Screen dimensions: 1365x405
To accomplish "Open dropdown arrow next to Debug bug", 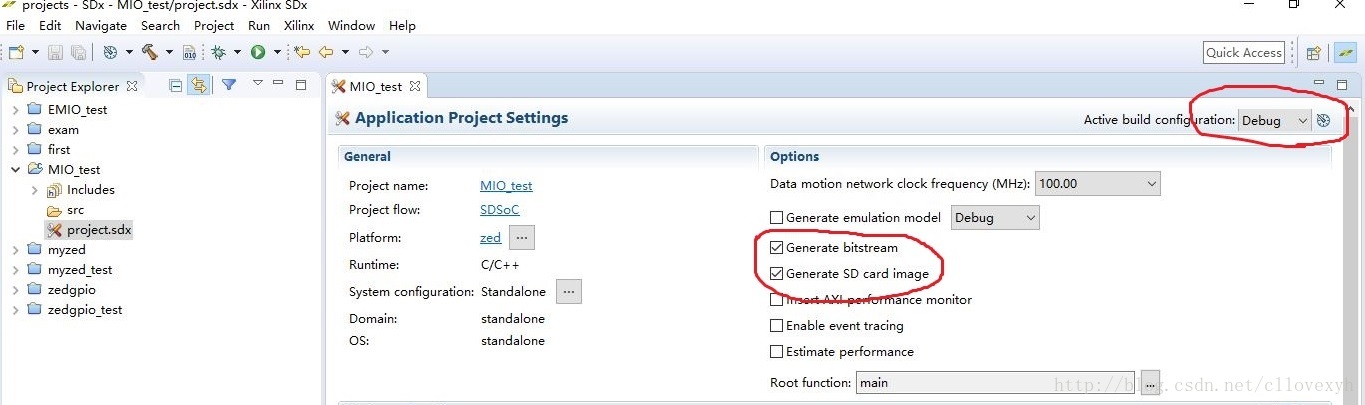I will coord(238,52).
